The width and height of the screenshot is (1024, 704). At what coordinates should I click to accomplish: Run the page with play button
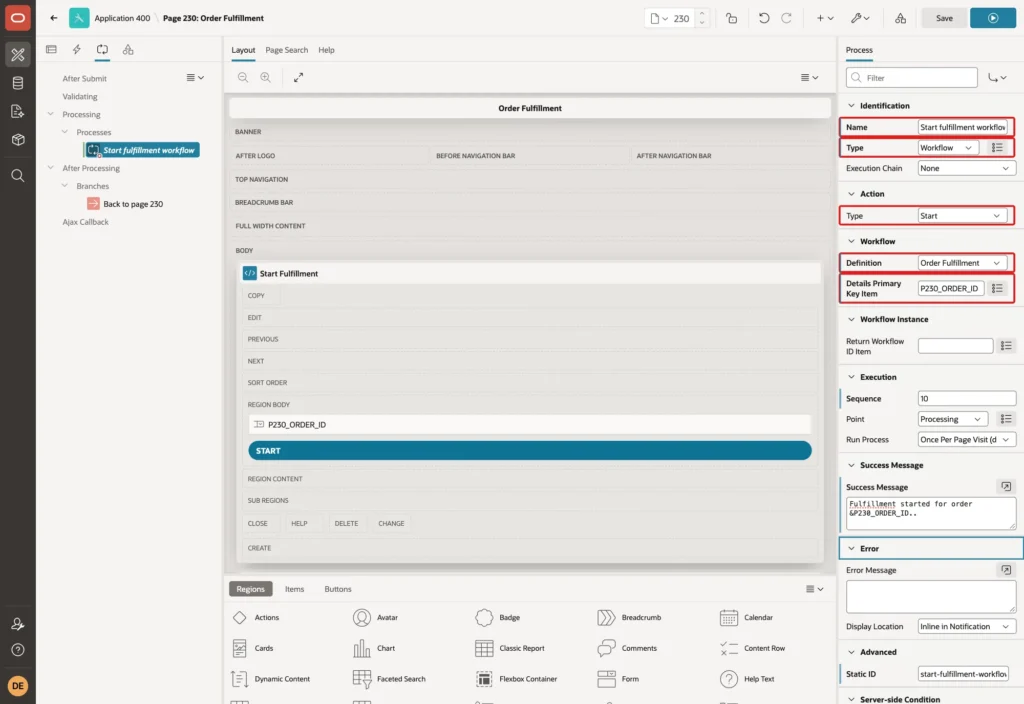(x=993, y=18)
